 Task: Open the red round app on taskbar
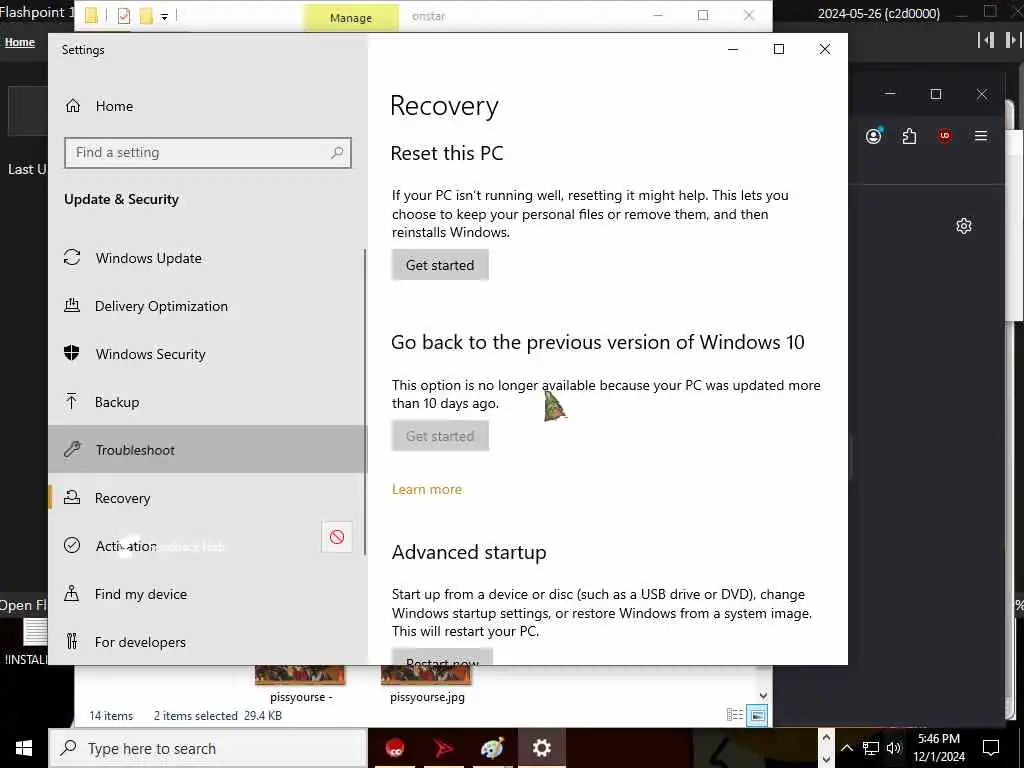394,748
